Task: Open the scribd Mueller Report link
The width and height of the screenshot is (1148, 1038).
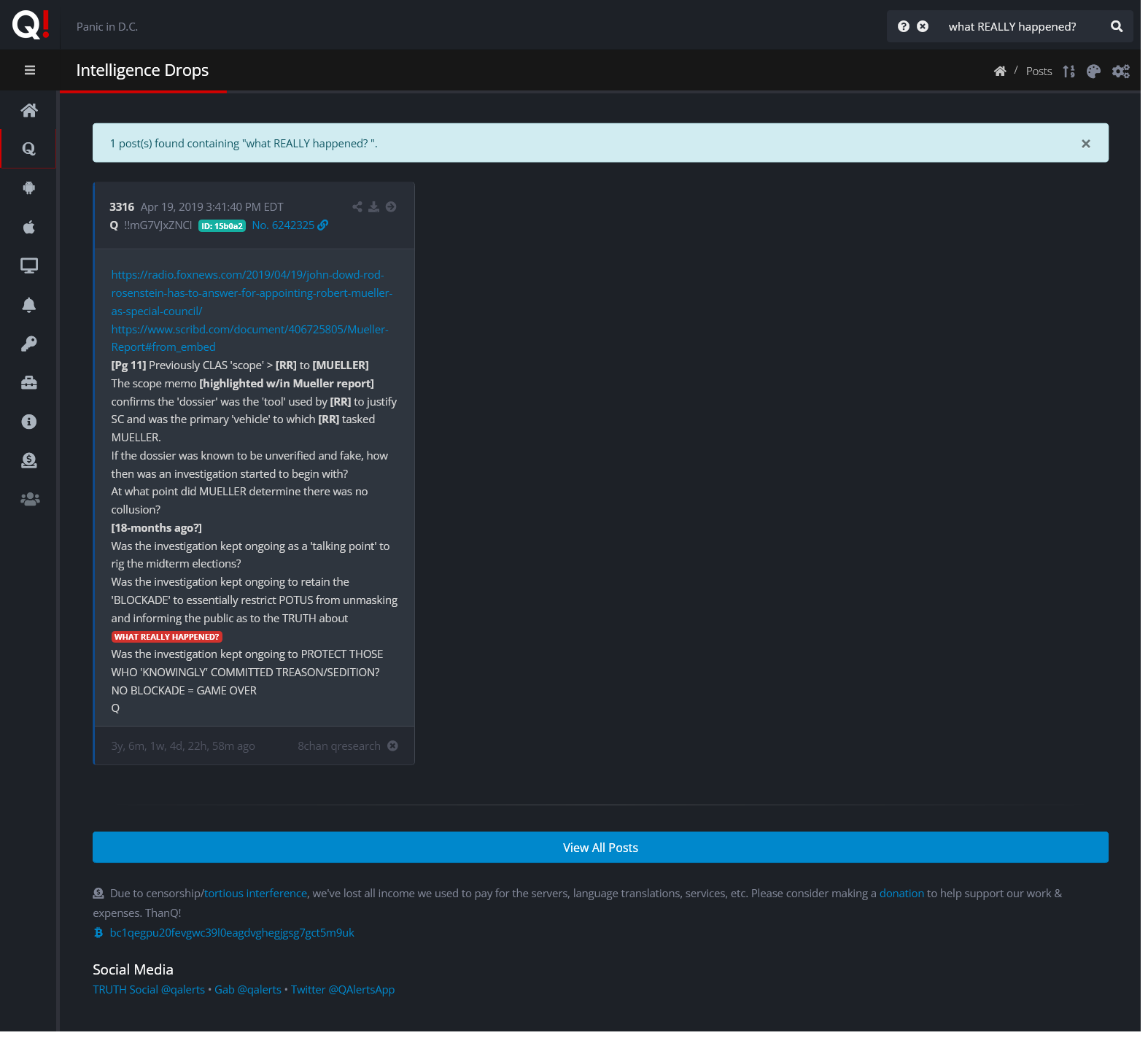Action: coord(249,338)
